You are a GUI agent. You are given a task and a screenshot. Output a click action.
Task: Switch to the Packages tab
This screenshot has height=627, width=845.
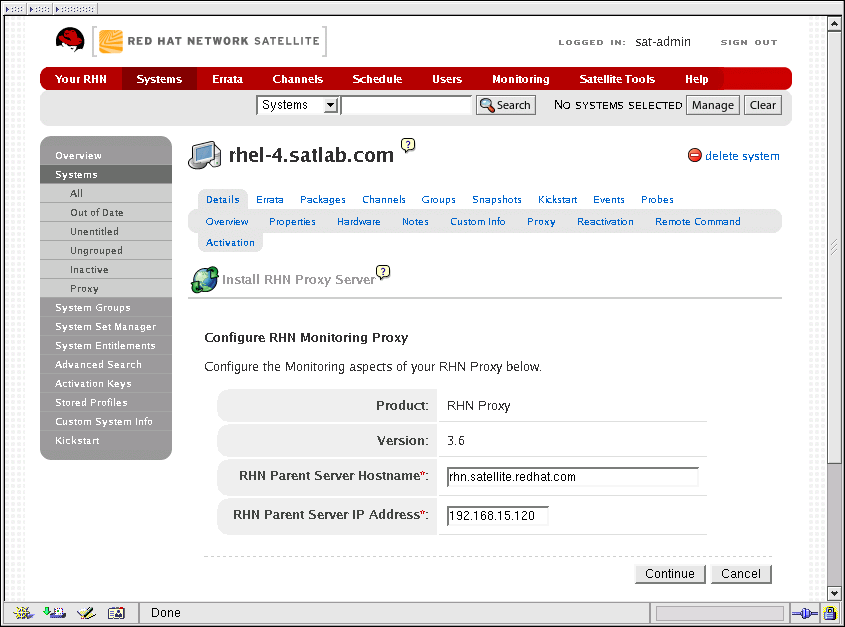pyautogui.click(x=323, y=199)
